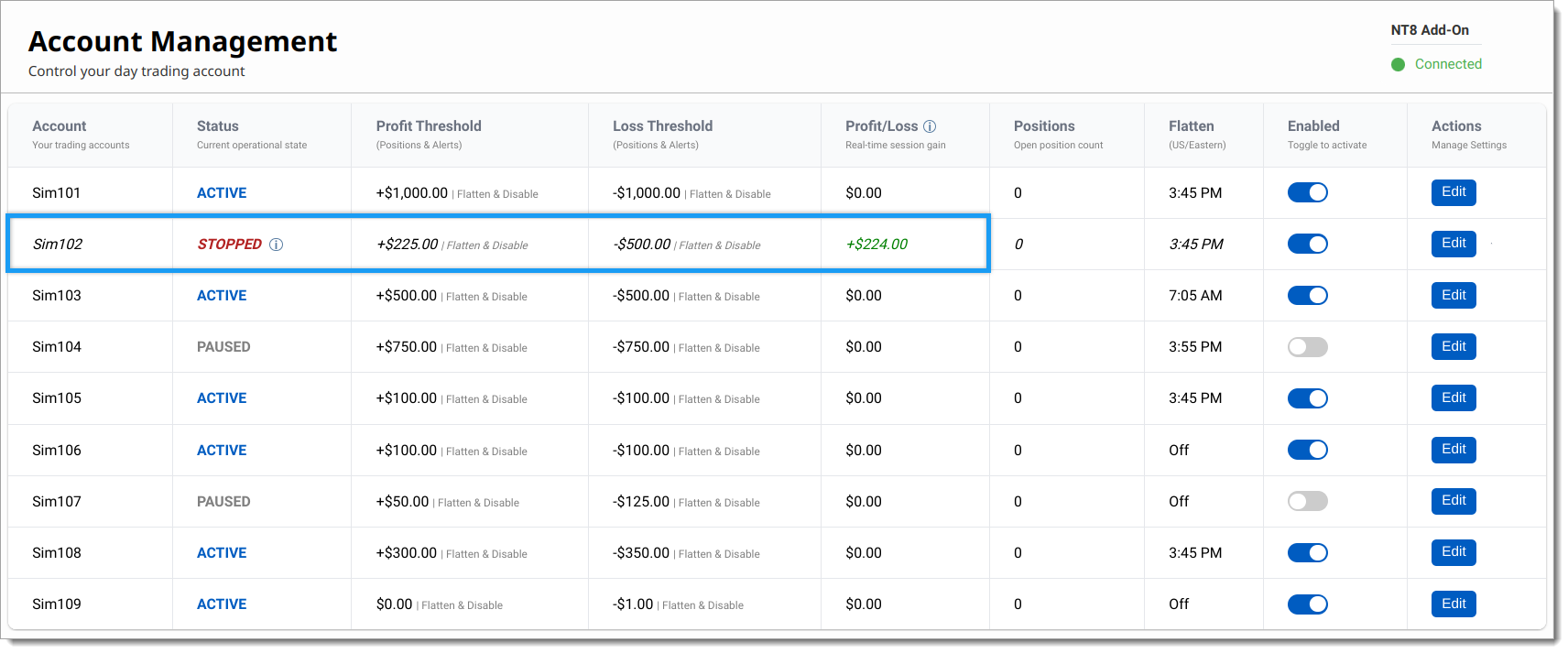Click the +$225.00 profit threshold value
1568x653 pixels.
coord(408,245)
